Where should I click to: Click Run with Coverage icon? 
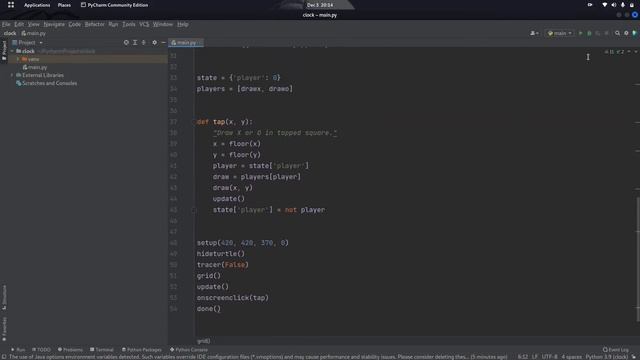click(598, 33)
